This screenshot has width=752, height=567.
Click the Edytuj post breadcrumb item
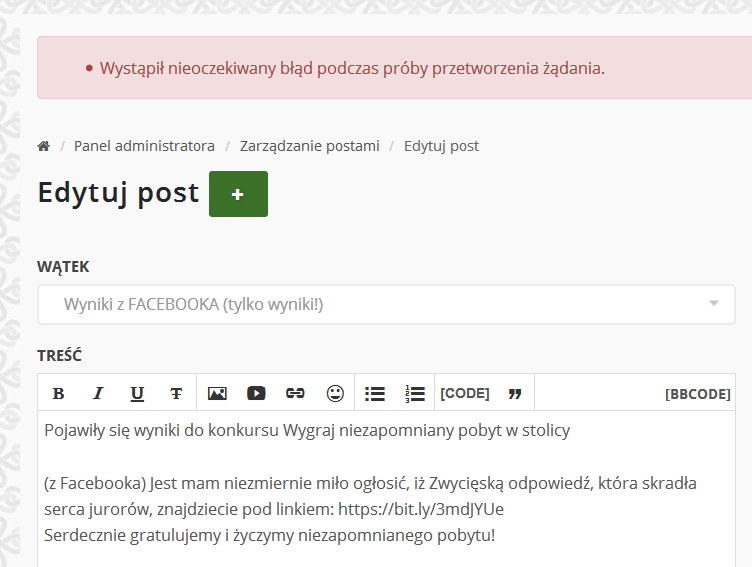click(441, 146)
